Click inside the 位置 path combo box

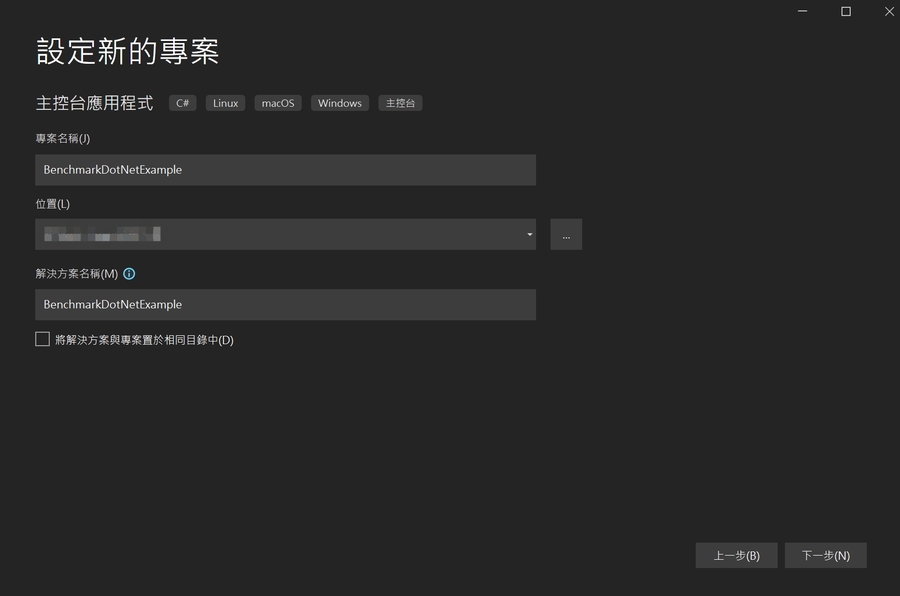pos(280,235)
